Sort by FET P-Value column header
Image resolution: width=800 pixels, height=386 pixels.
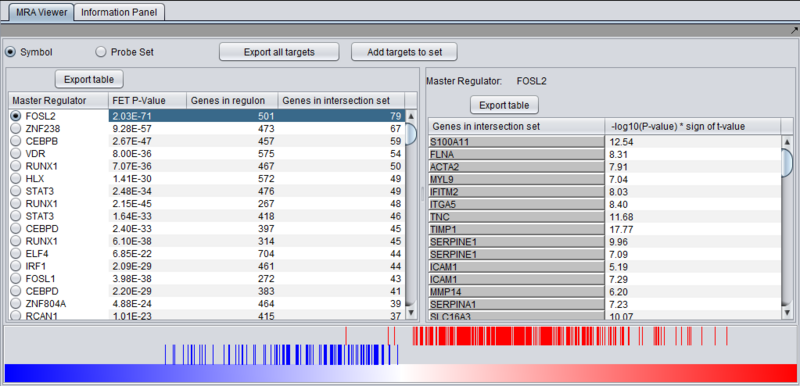point(147,100)
